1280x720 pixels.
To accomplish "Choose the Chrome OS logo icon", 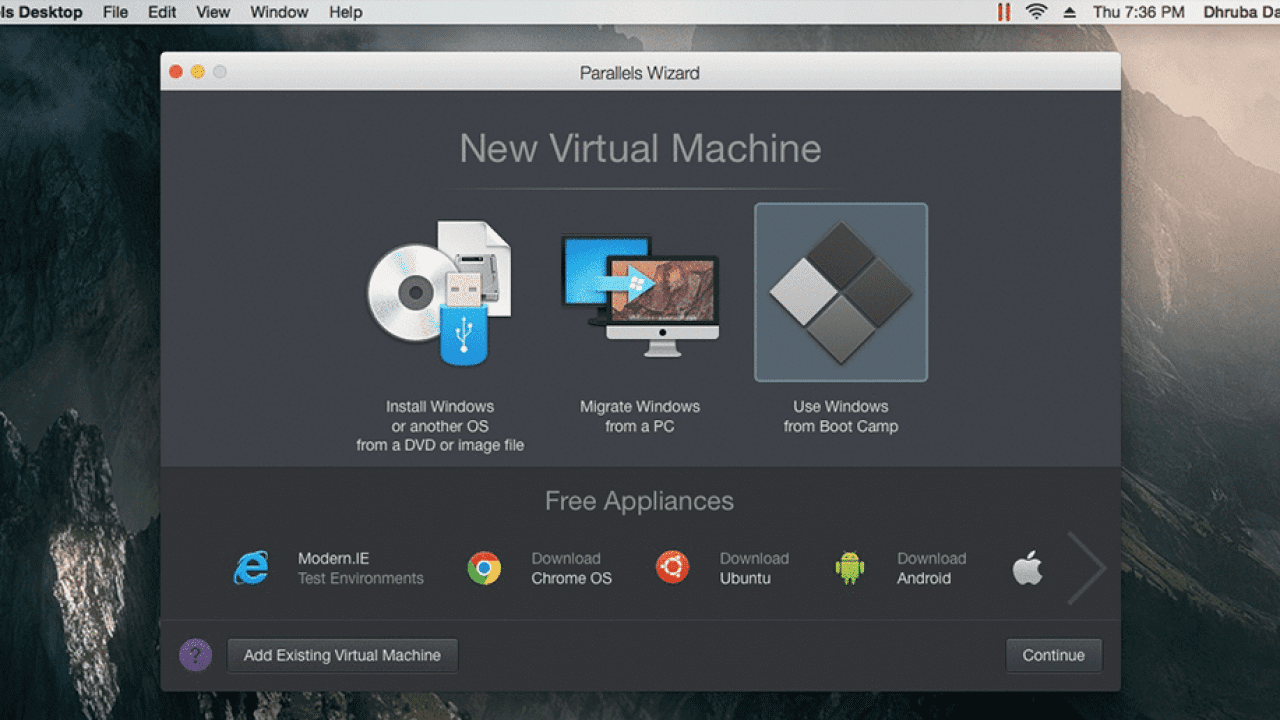I will tap(484, 568).
